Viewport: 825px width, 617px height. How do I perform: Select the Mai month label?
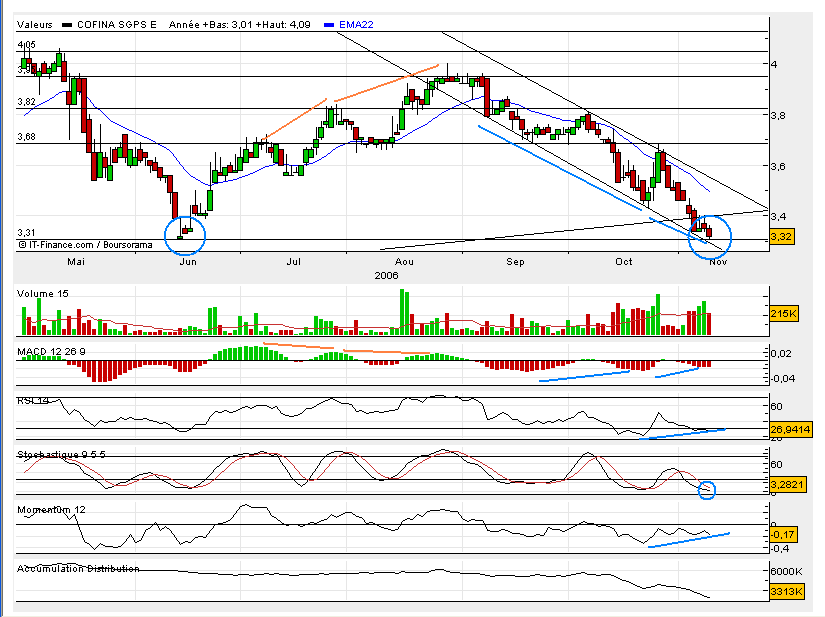coord(76,261)
